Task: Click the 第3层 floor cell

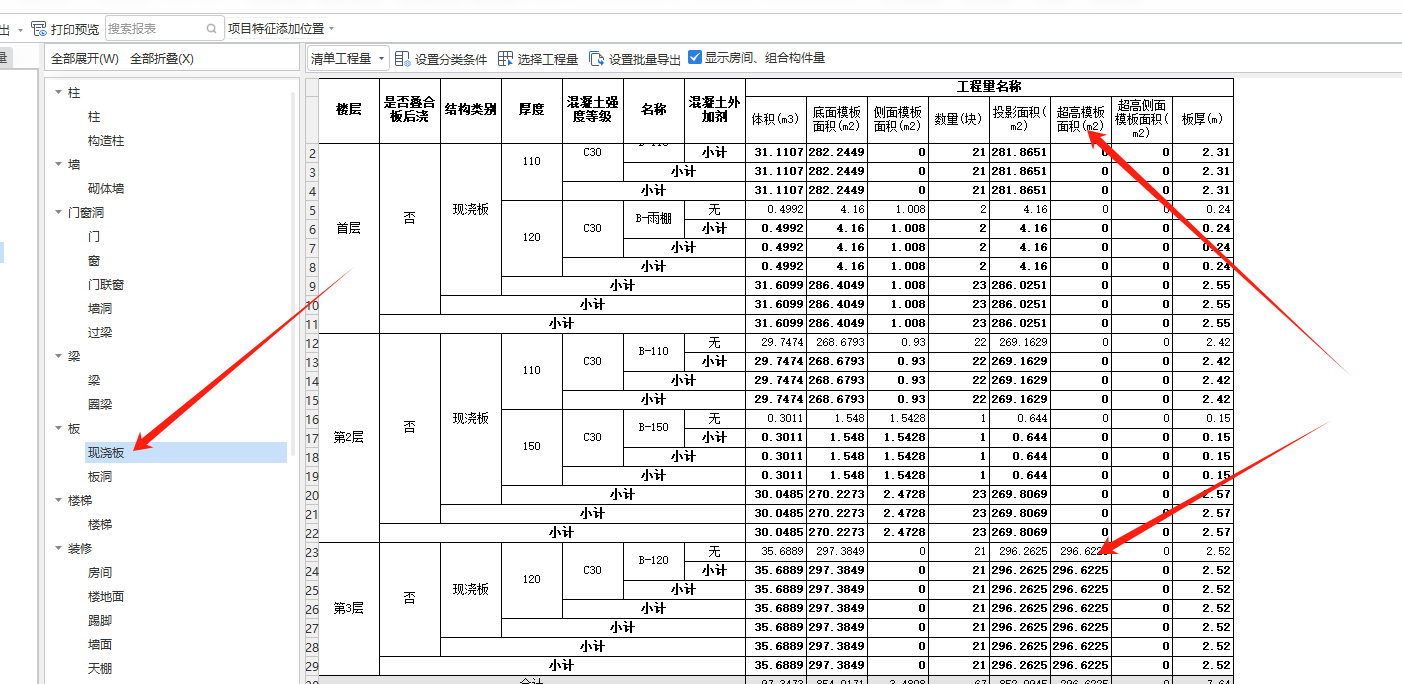Action: click(349, 608)
